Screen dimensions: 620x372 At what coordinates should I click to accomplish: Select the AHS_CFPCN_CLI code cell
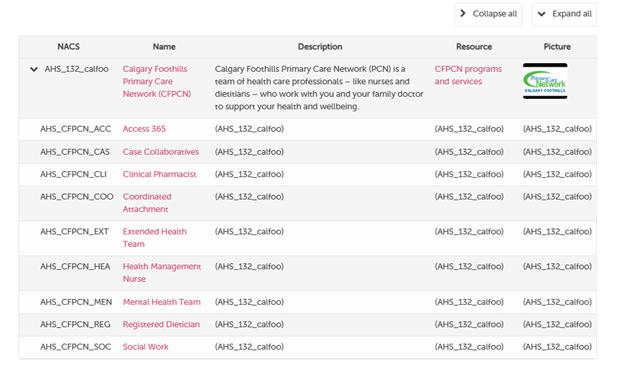click(73, 174)
